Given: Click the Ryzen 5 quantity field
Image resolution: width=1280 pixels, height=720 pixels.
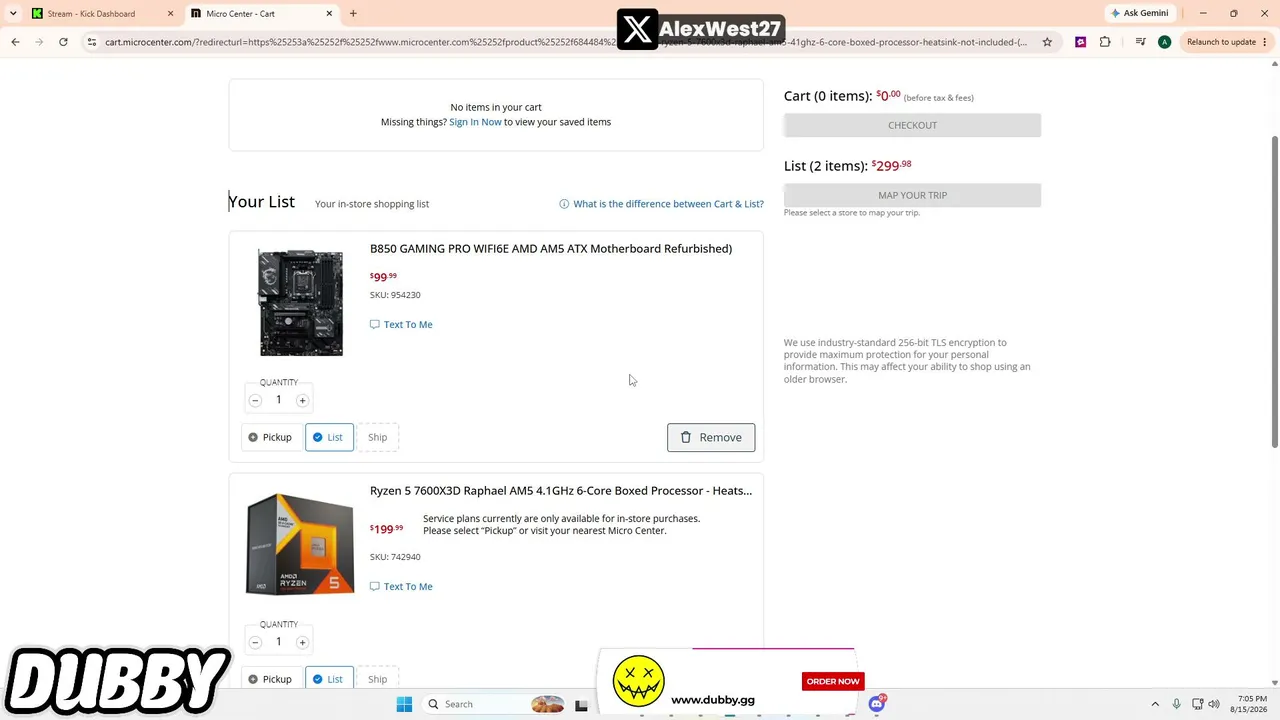Looking at the screenshot, I should pyautogui.click(x=279, y=642).
